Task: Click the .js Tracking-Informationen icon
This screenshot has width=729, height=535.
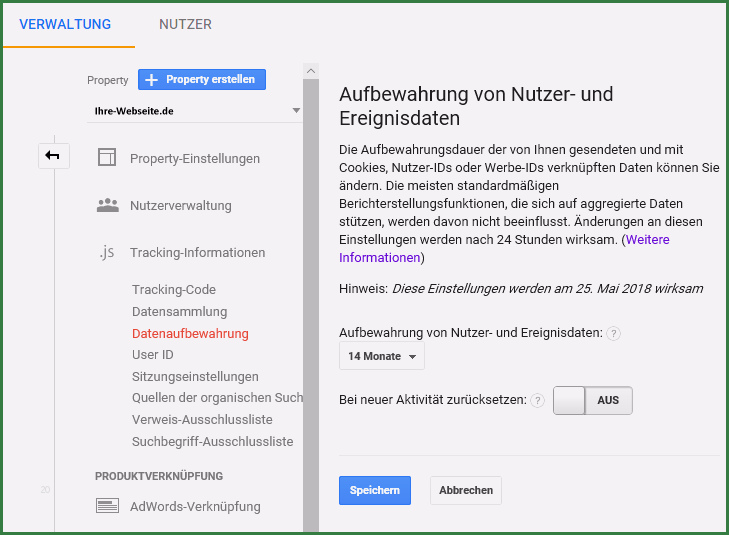Action: pos(107,253)
